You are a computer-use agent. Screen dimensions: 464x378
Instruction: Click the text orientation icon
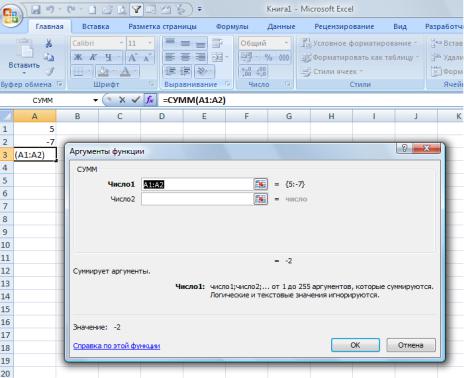pyautogui.click(x=203, y=71)
